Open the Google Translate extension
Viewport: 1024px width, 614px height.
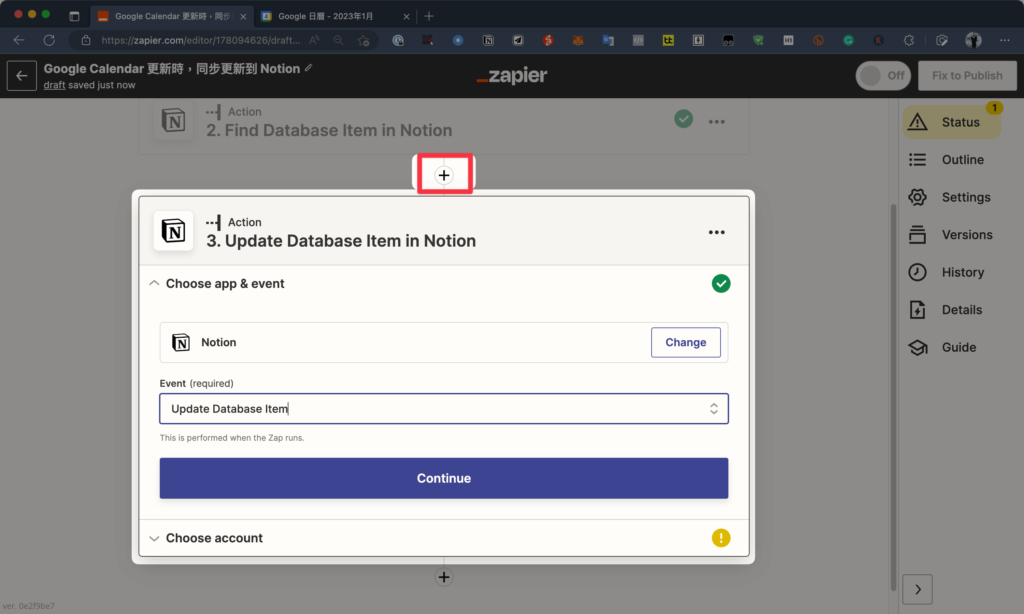point(608,40)
